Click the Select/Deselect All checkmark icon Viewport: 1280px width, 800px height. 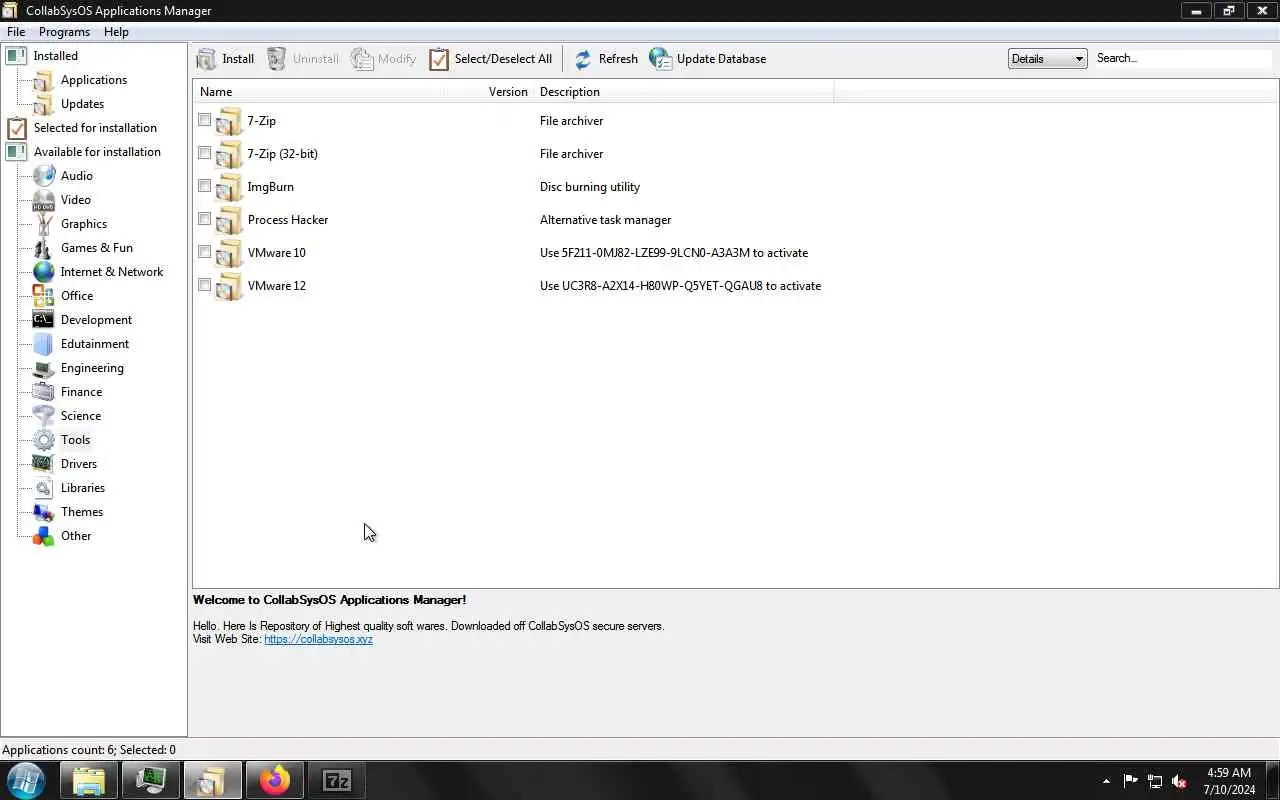[439, 59]
